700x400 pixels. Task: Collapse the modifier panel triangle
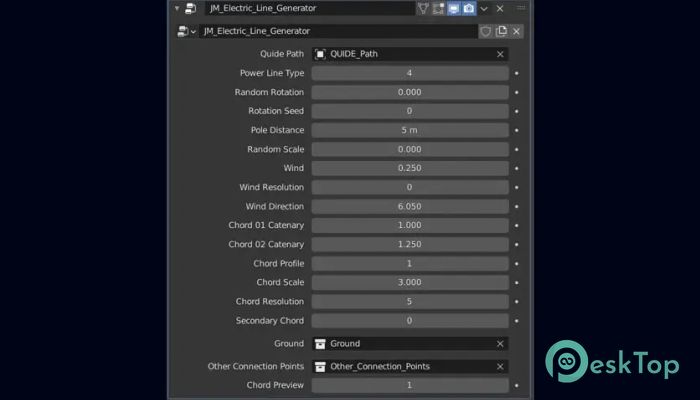[x=177, y=8]
